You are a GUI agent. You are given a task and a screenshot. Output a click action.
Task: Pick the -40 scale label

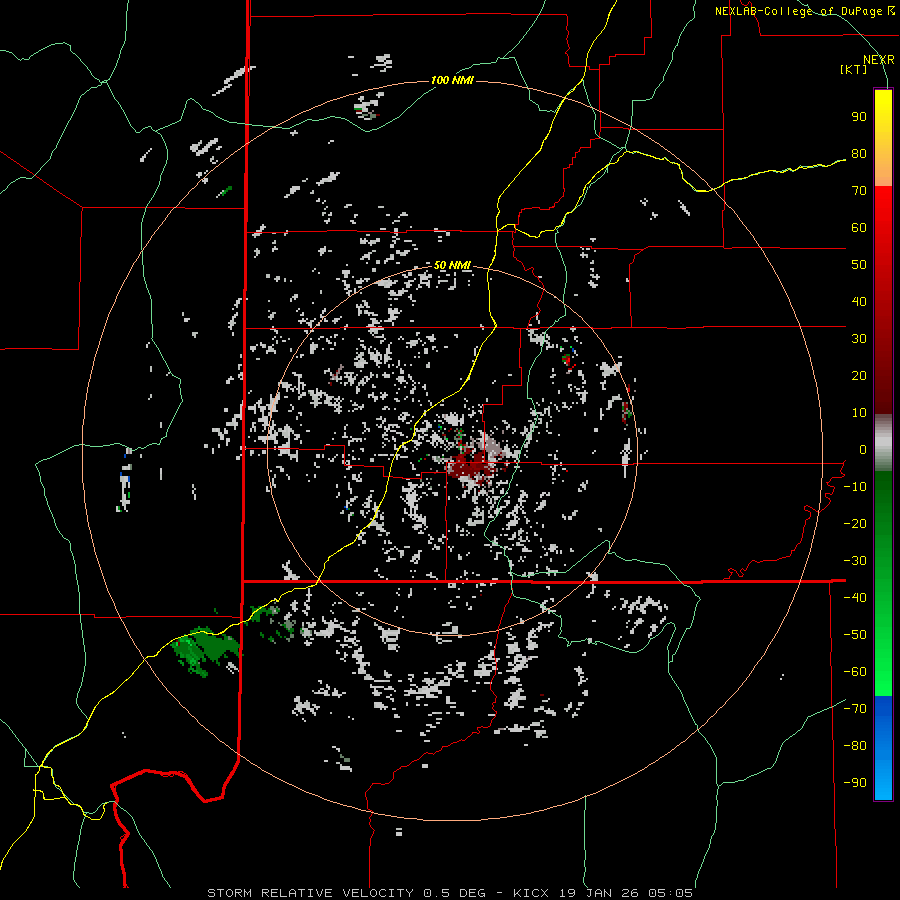[855, 598]
